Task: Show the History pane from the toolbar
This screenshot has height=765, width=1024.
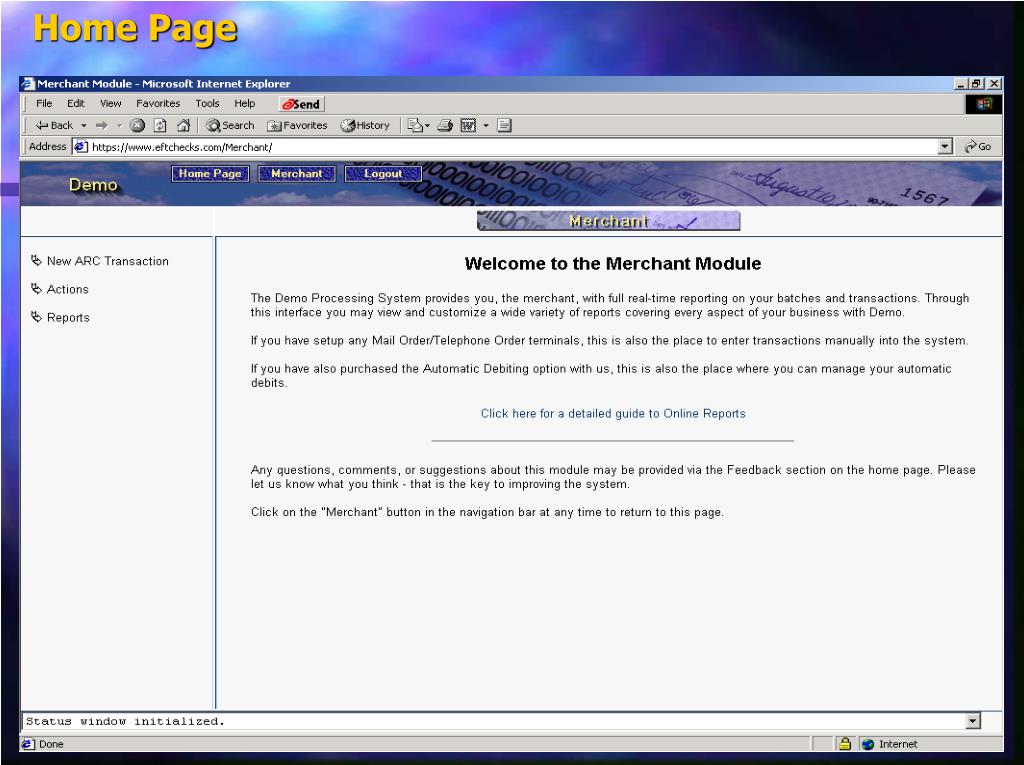Action: tap(365, 125)
